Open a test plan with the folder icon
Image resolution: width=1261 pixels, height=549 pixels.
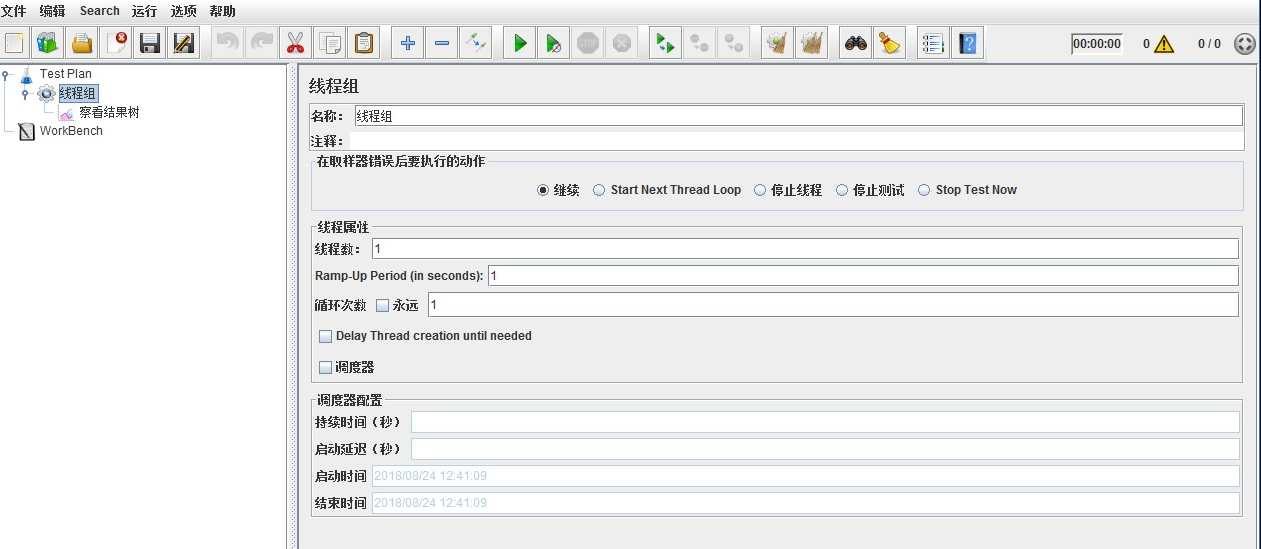click(x=82, y=43)
